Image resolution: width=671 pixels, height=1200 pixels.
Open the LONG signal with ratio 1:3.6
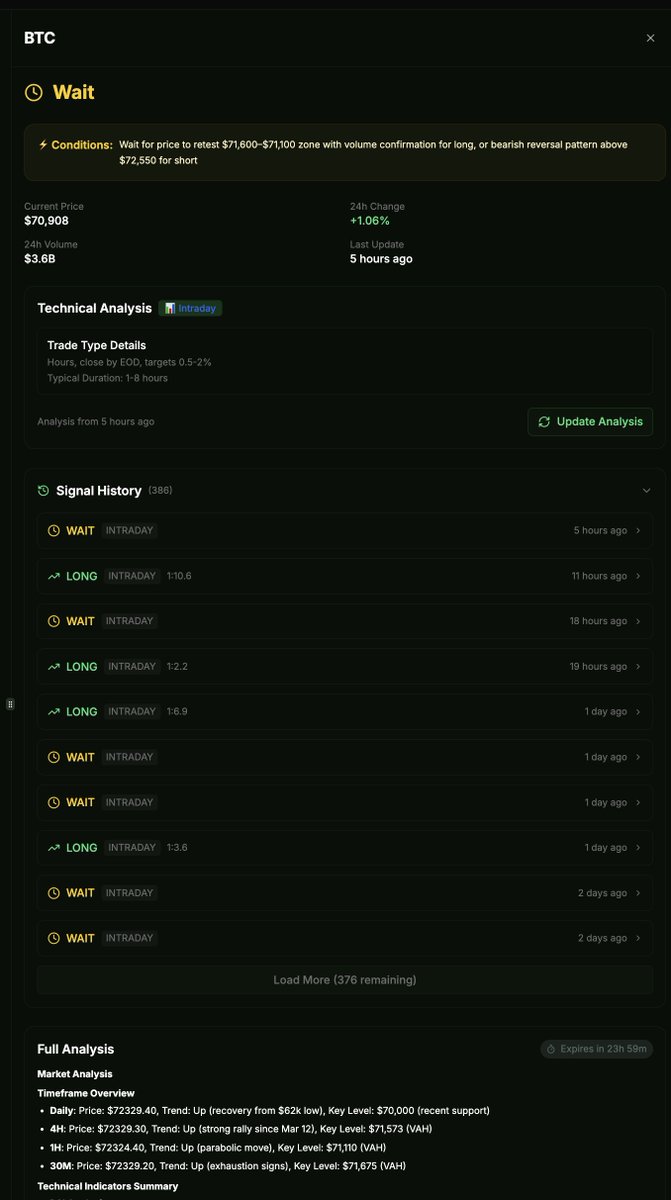(x=345, y=847)
